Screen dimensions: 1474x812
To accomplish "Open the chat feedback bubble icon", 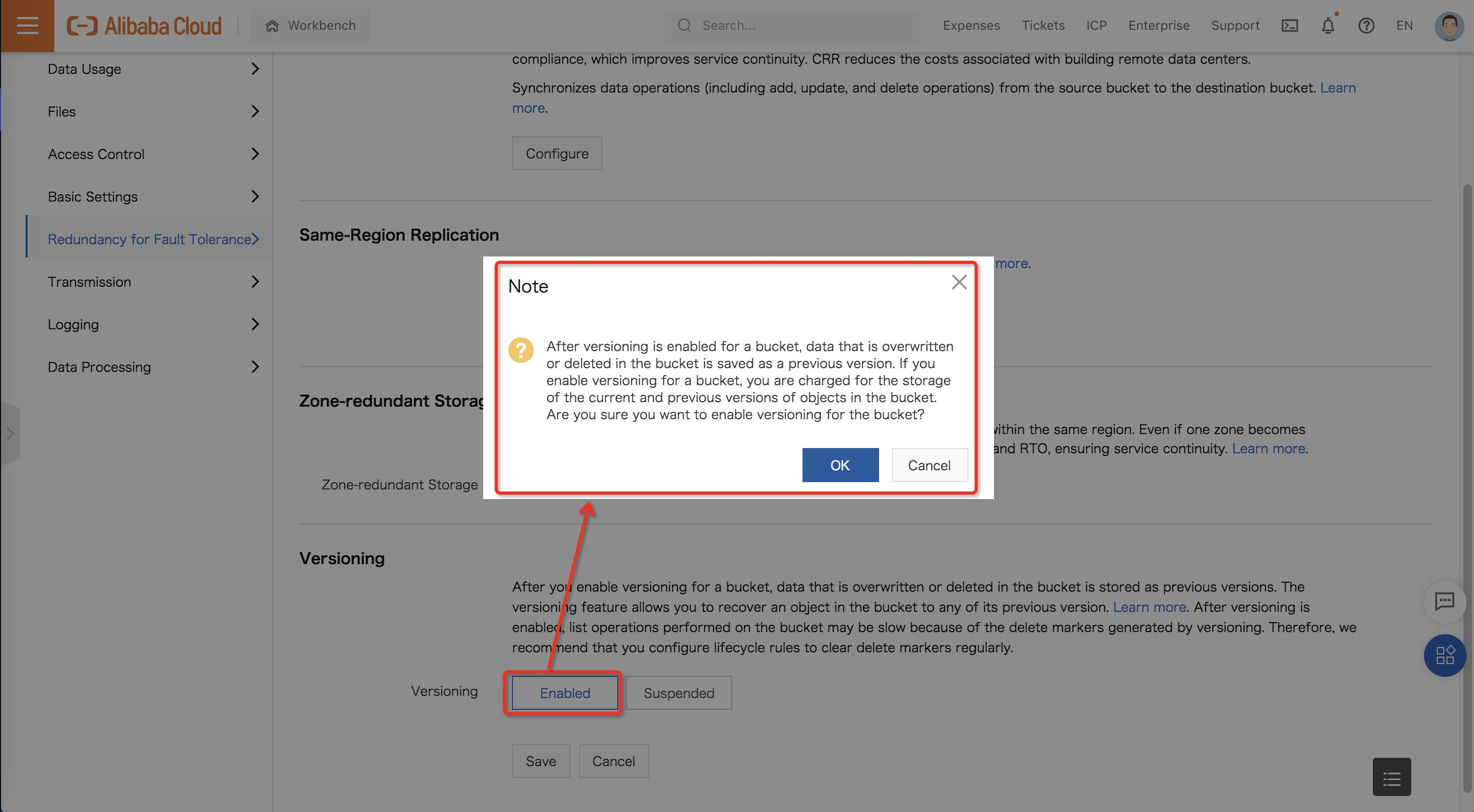I will 1444,601.
